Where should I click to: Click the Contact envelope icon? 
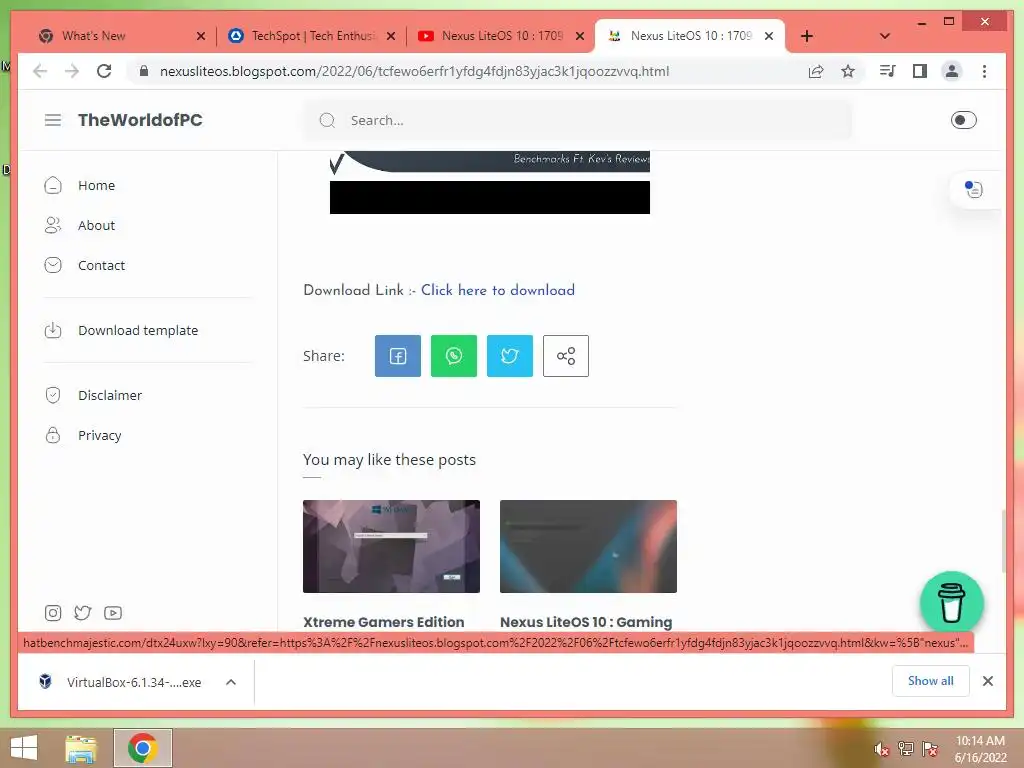(53, 265)
